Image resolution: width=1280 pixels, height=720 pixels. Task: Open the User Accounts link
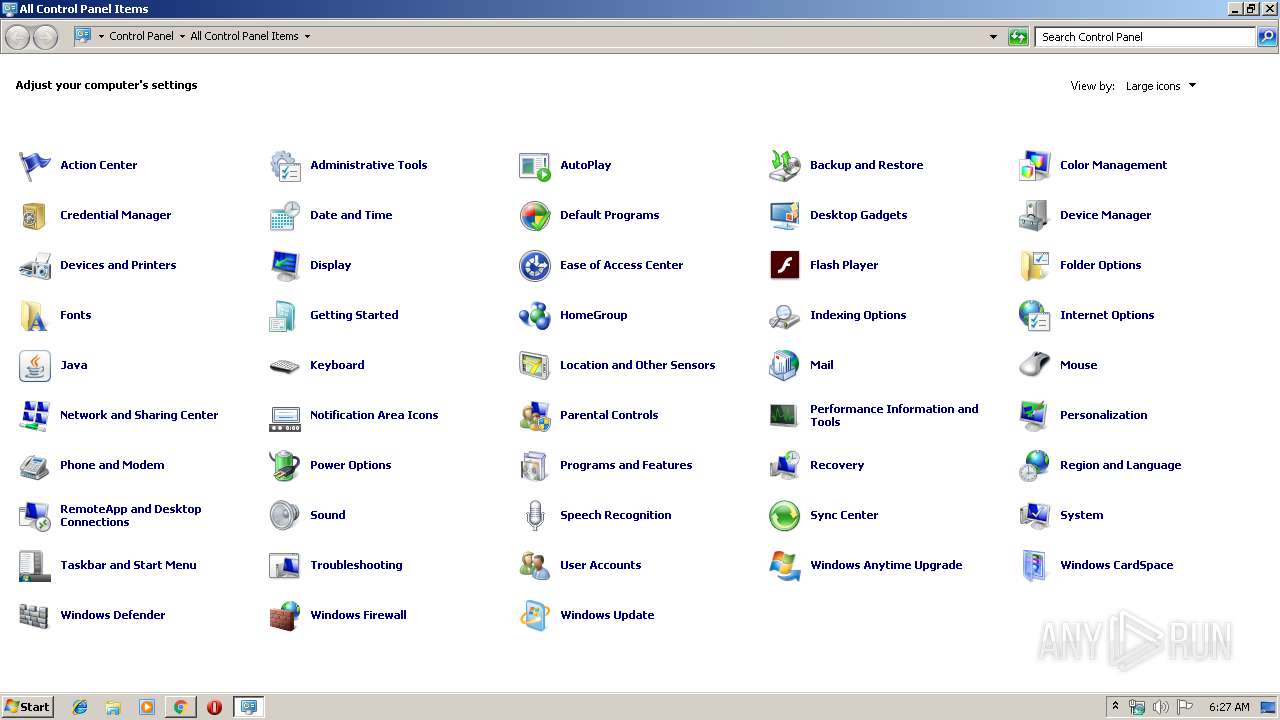coord(600,565)
